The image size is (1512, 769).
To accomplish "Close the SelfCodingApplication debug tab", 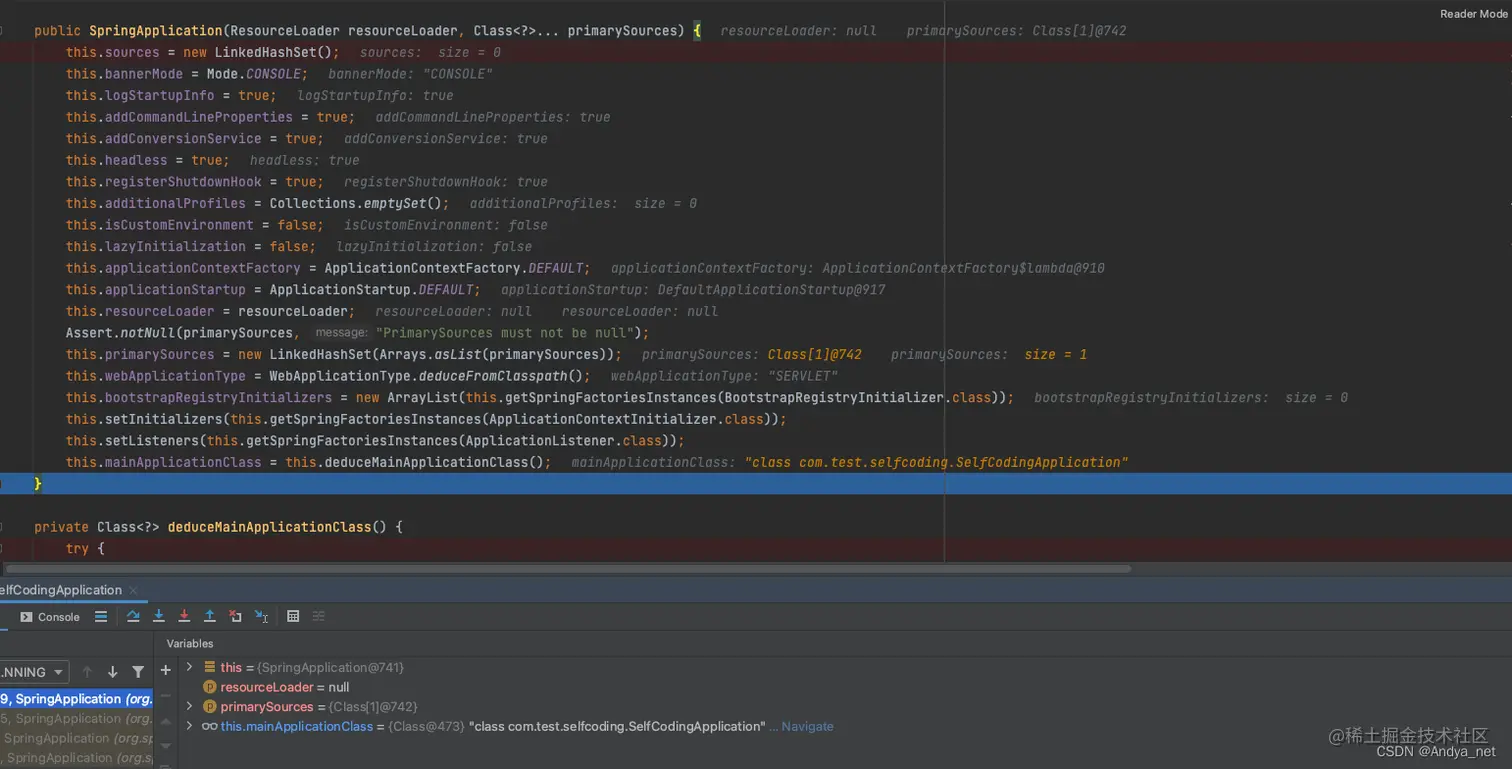I will [133, 590].
